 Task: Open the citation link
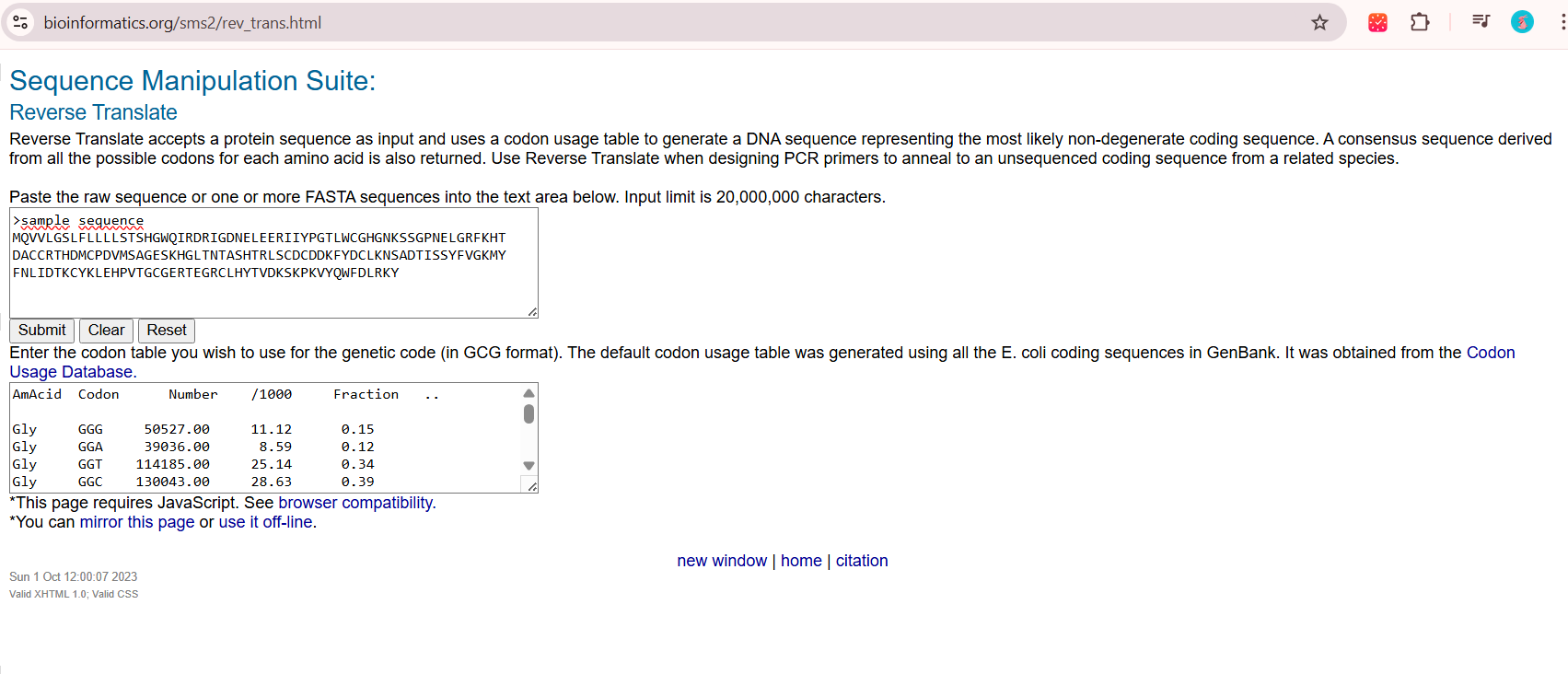862,561
